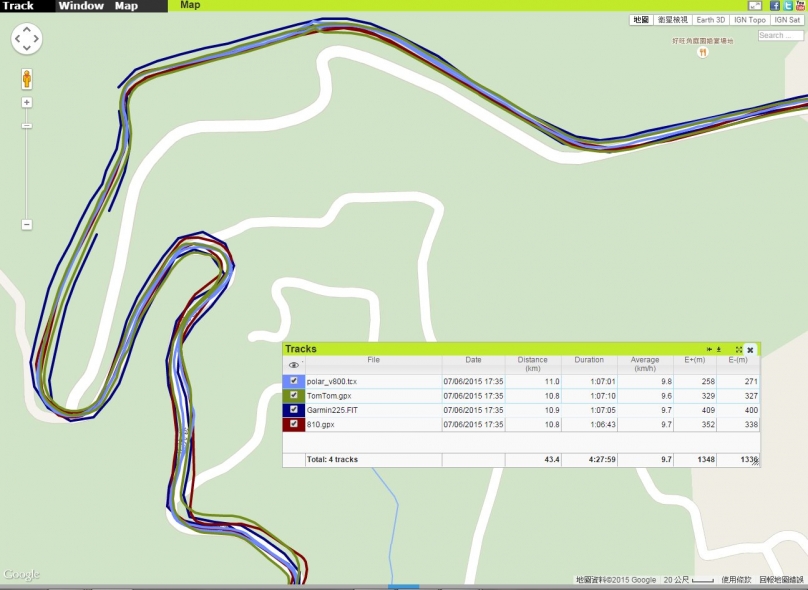Toggle visibility of TomTom.gpx track
The image size is (808, 590).
[294, 395]
